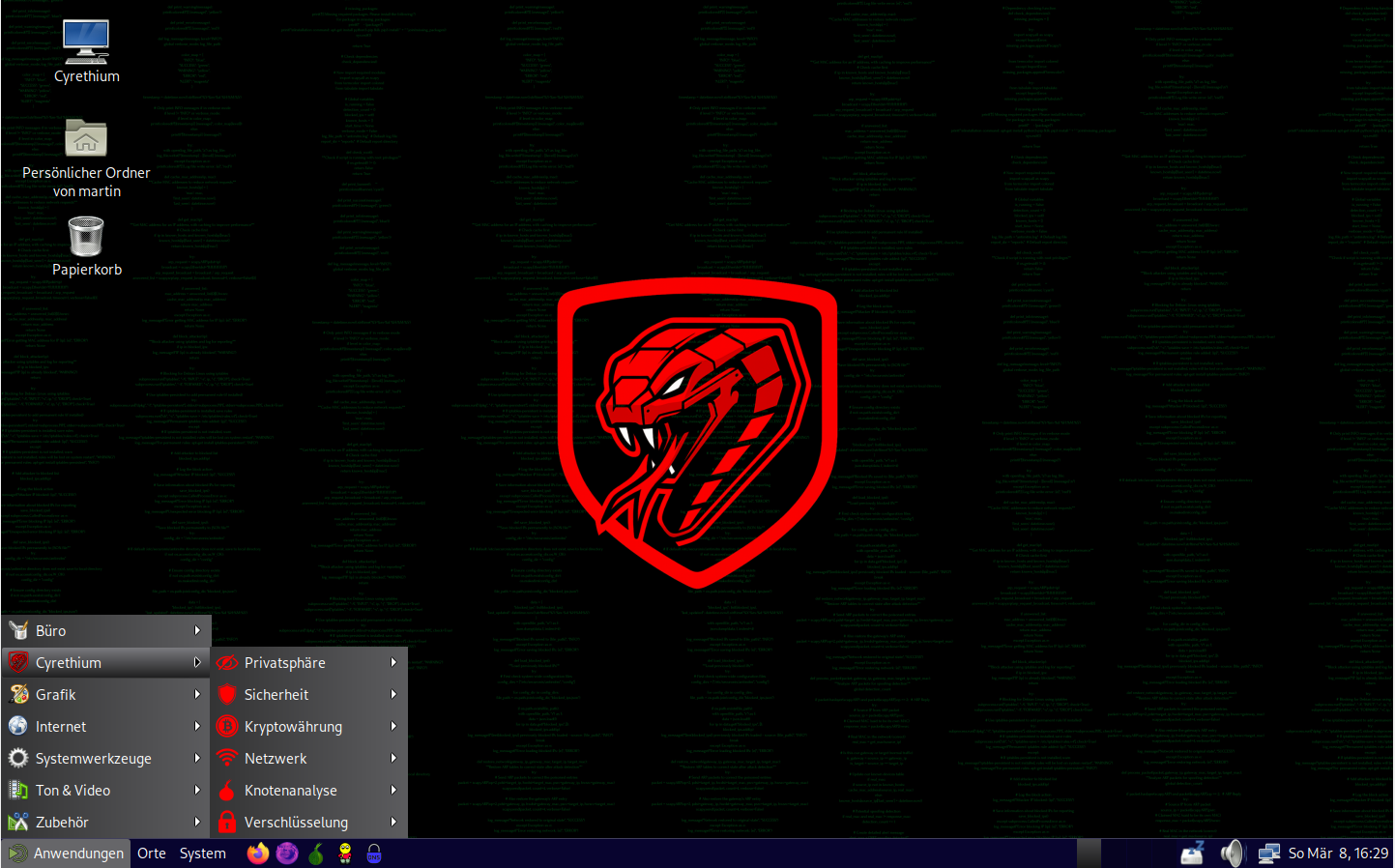
Task: Open the purple browser icon beside Firefox
Action: pyautogui.click(x=287, y=854)
